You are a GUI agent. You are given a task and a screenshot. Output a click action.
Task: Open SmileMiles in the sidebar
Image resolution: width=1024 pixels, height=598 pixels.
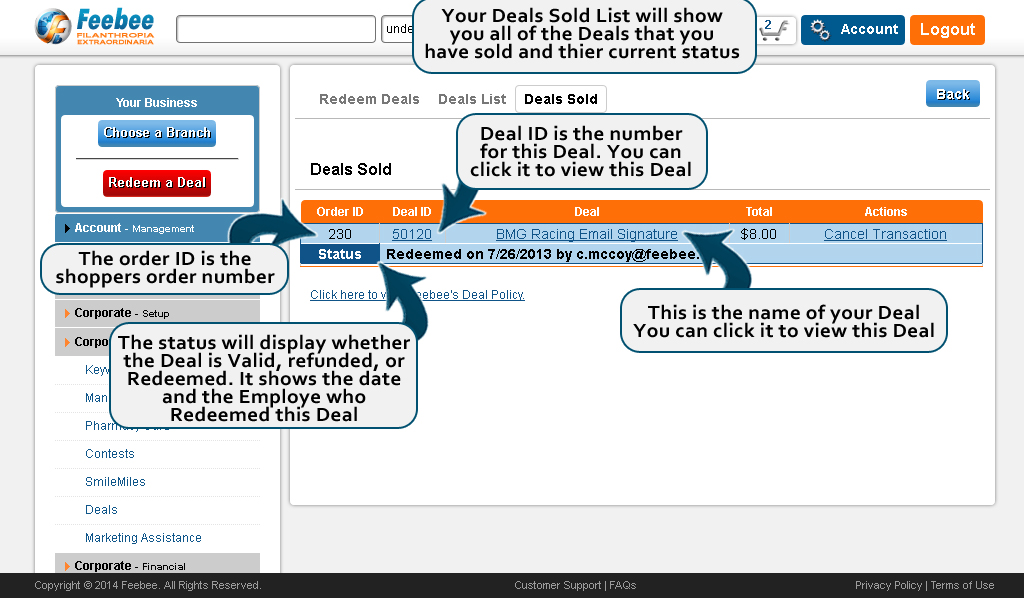click(115, 482)
